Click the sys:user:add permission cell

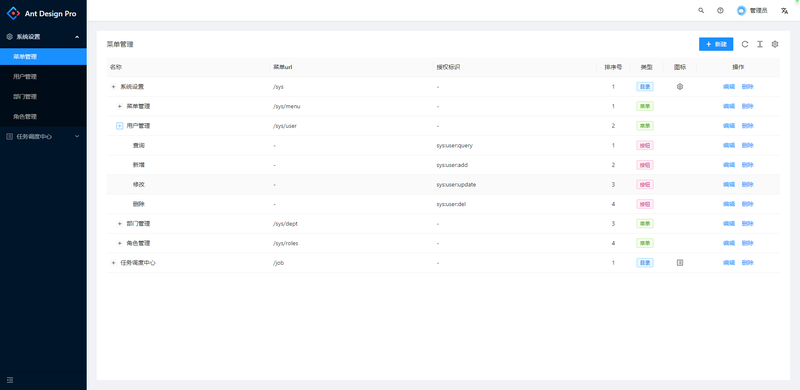pos(515,165)
